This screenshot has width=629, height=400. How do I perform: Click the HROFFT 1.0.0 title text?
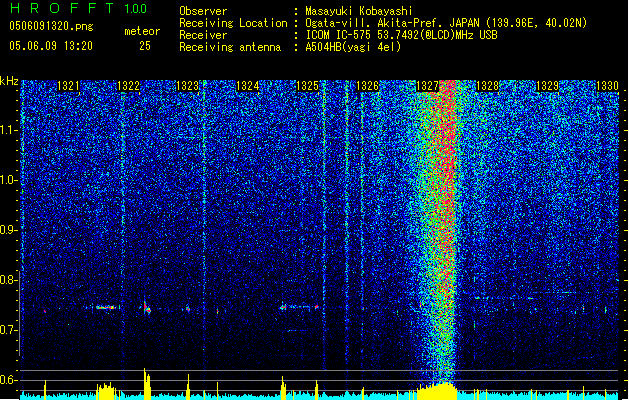79,8
